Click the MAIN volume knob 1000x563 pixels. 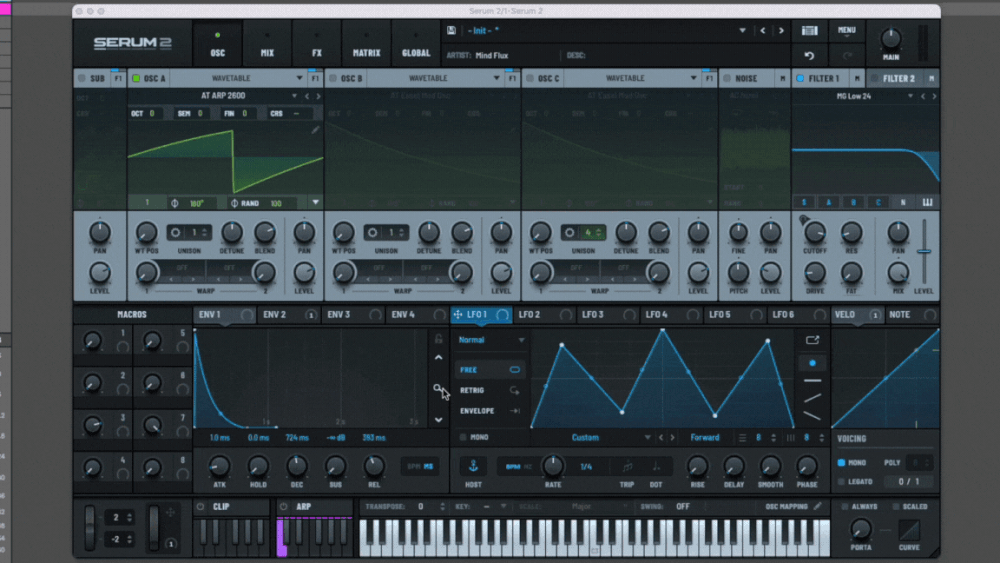[x=890, y=40]
